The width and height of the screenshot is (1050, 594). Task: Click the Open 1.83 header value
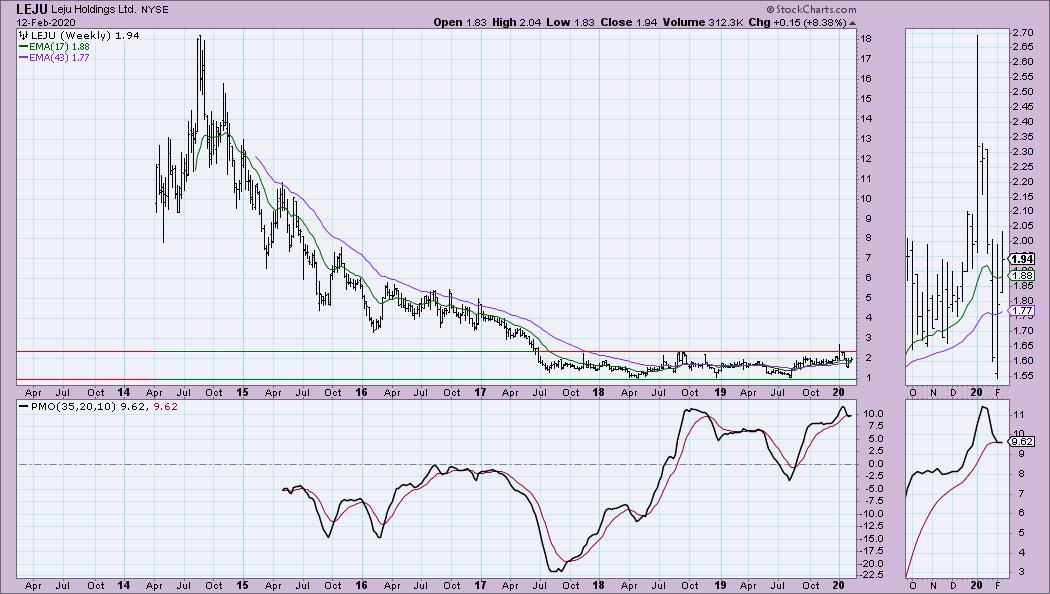[459, 22]
